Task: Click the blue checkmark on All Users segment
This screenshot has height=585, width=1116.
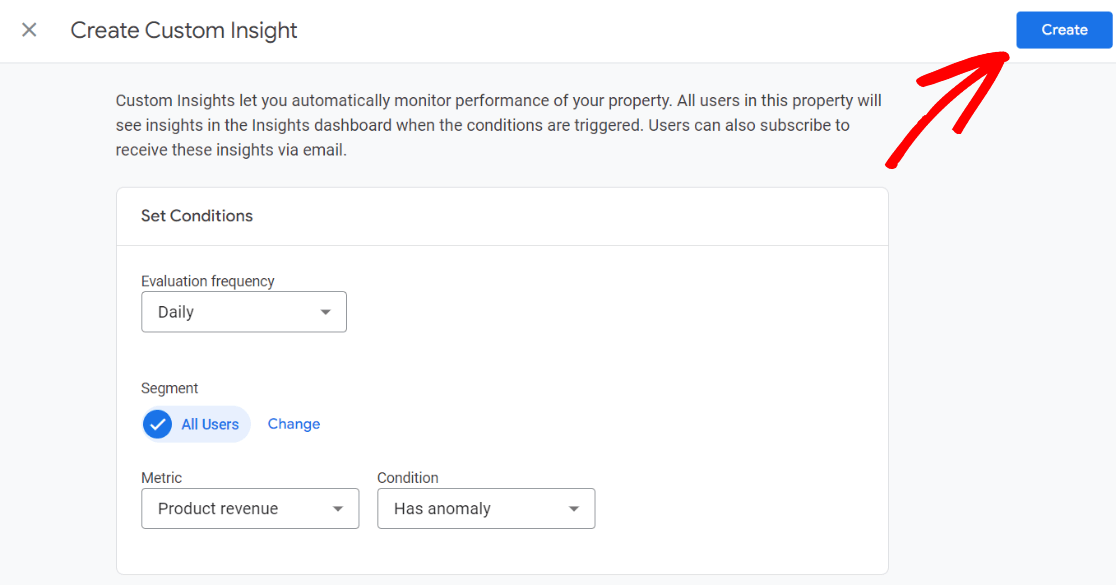Action: 157,424
